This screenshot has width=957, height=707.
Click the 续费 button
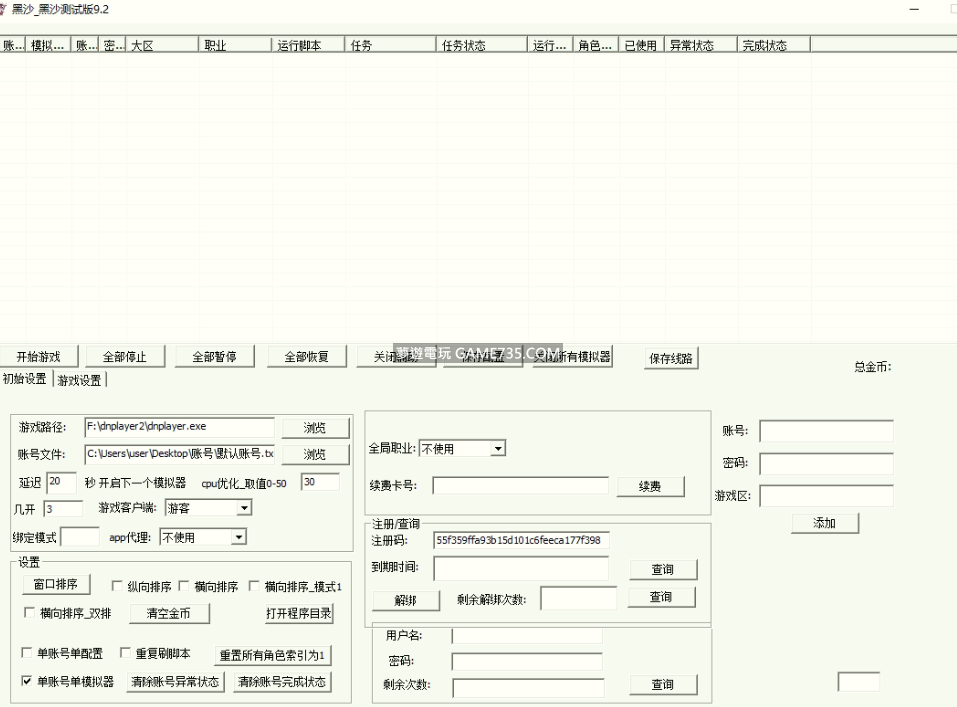651,487
